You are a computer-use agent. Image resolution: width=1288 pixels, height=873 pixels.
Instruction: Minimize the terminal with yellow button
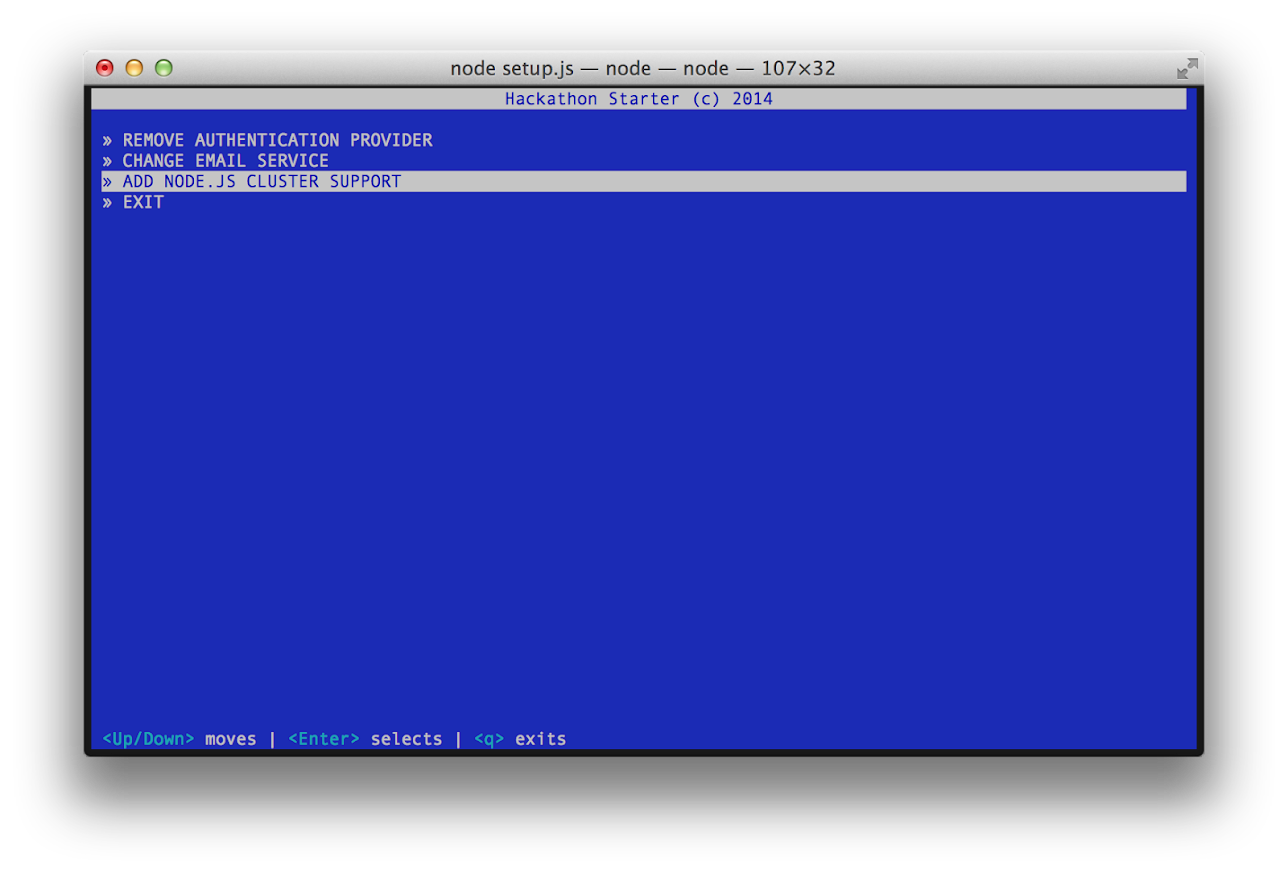click(134, 68)
